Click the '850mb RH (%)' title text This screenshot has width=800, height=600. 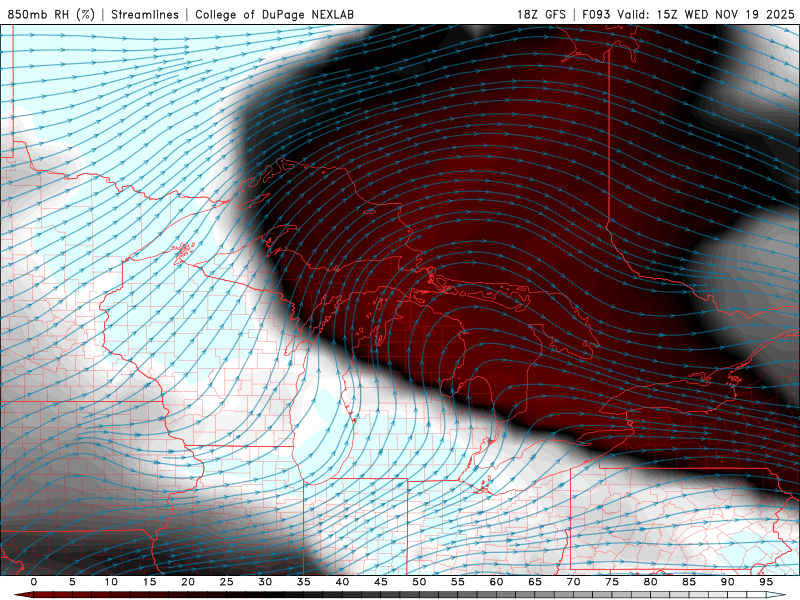[x=51, y=14]
